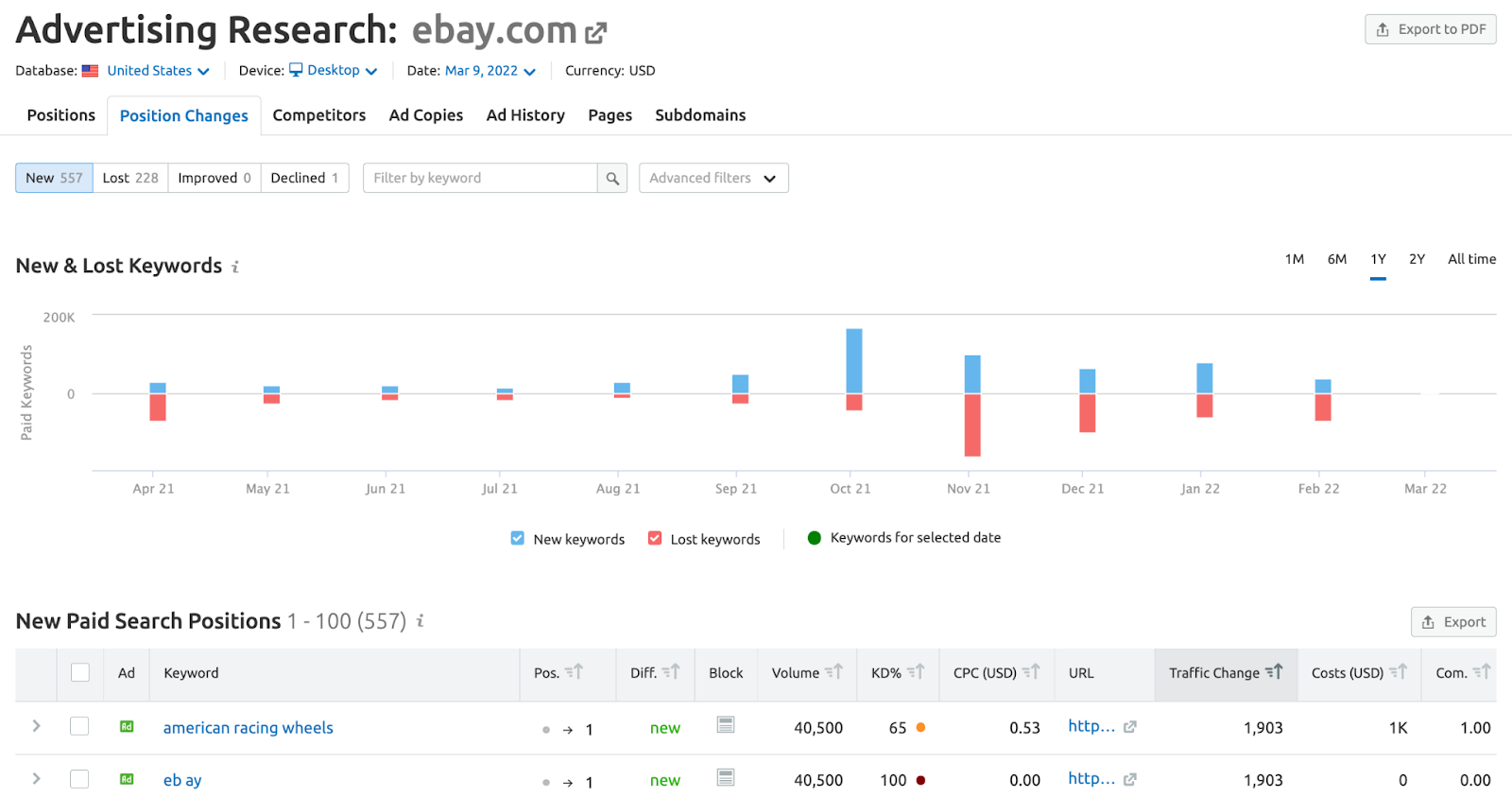
Task: Click the keyword filter search magnifier
Action: coord(612,178)
